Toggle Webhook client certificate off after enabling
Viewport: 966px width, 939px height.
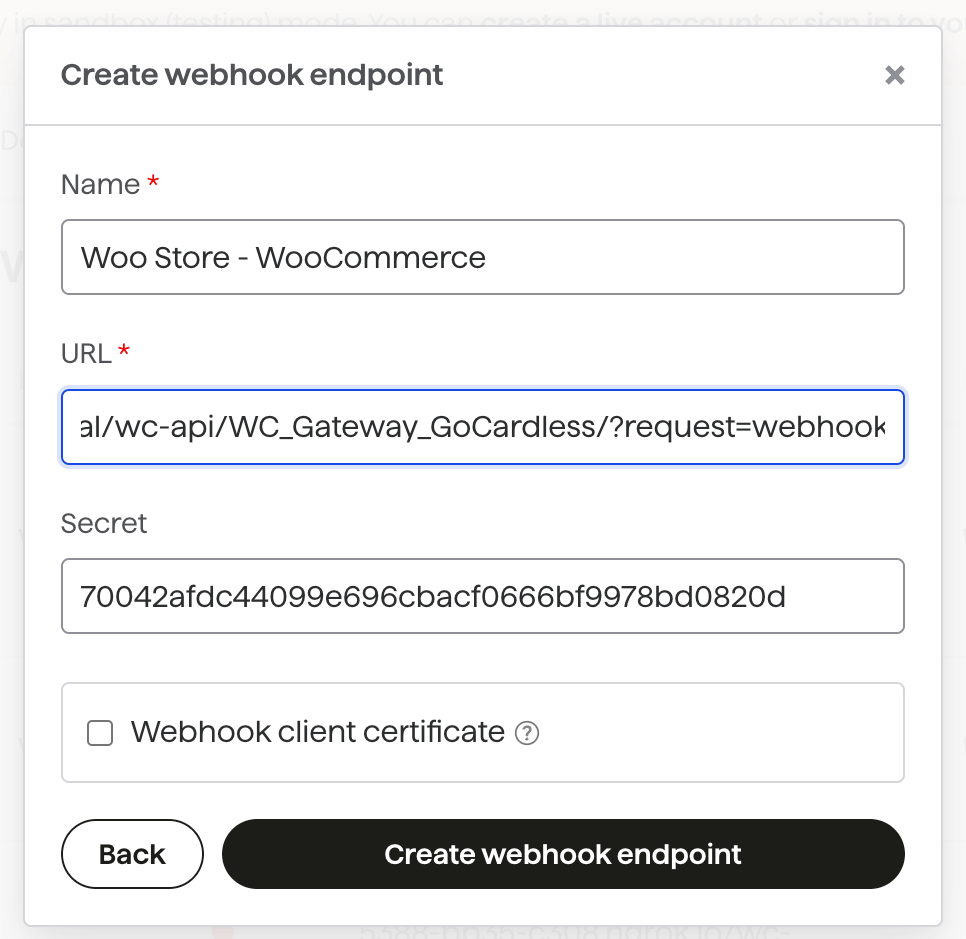pyautogui.click(x=99, y=733)
